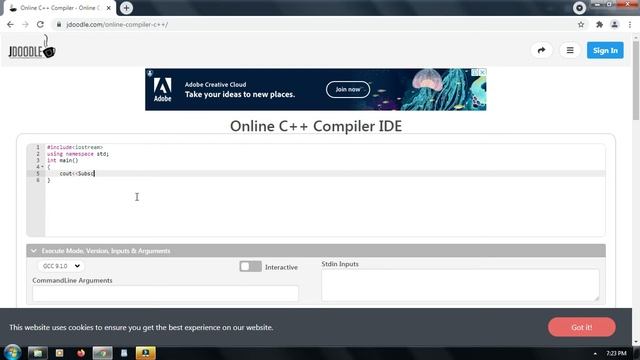Dismiss the cookie notice with Got it!
The height and width of the screenshot is (360, 640).
tap(582, 327)
